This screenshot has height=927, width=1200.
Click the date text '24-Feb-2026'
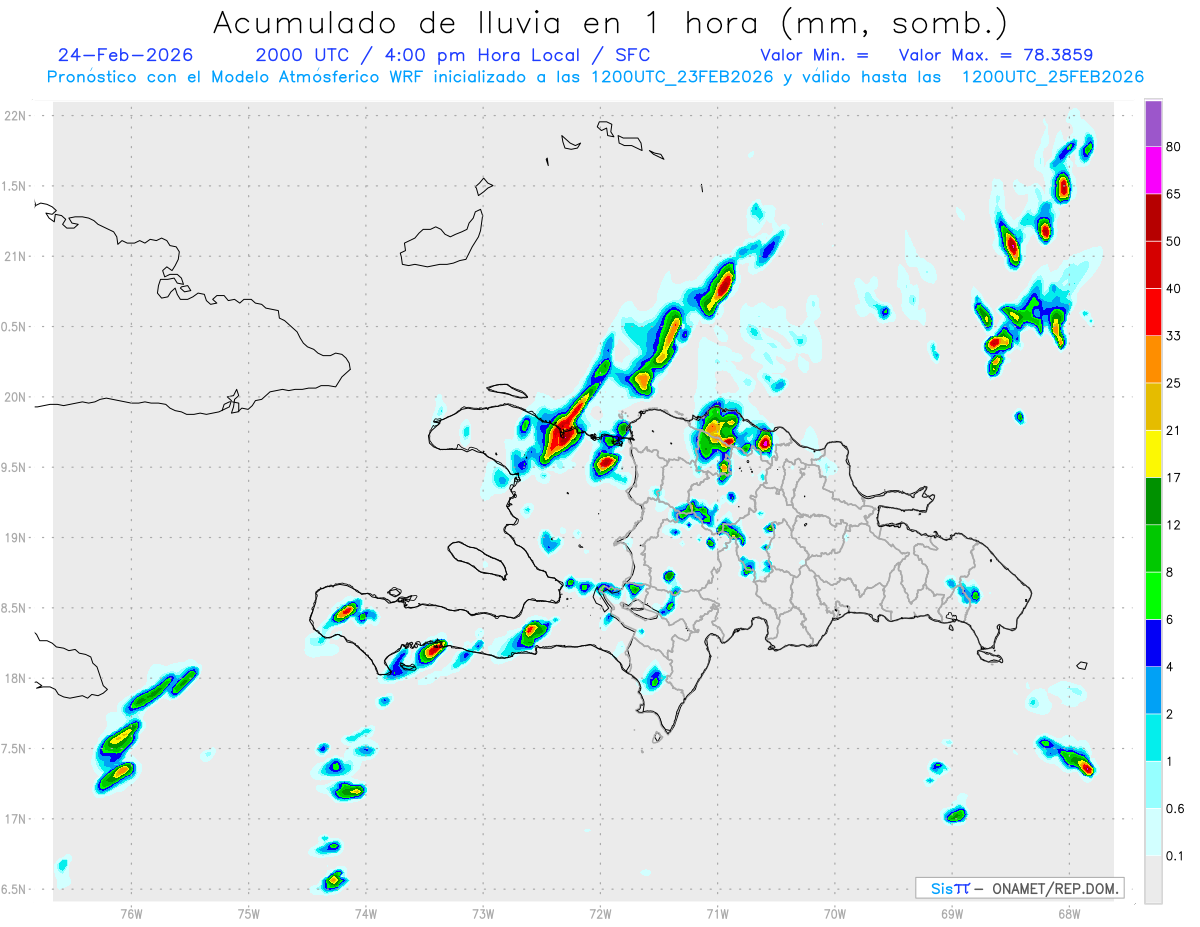click(x=126, y=55)
